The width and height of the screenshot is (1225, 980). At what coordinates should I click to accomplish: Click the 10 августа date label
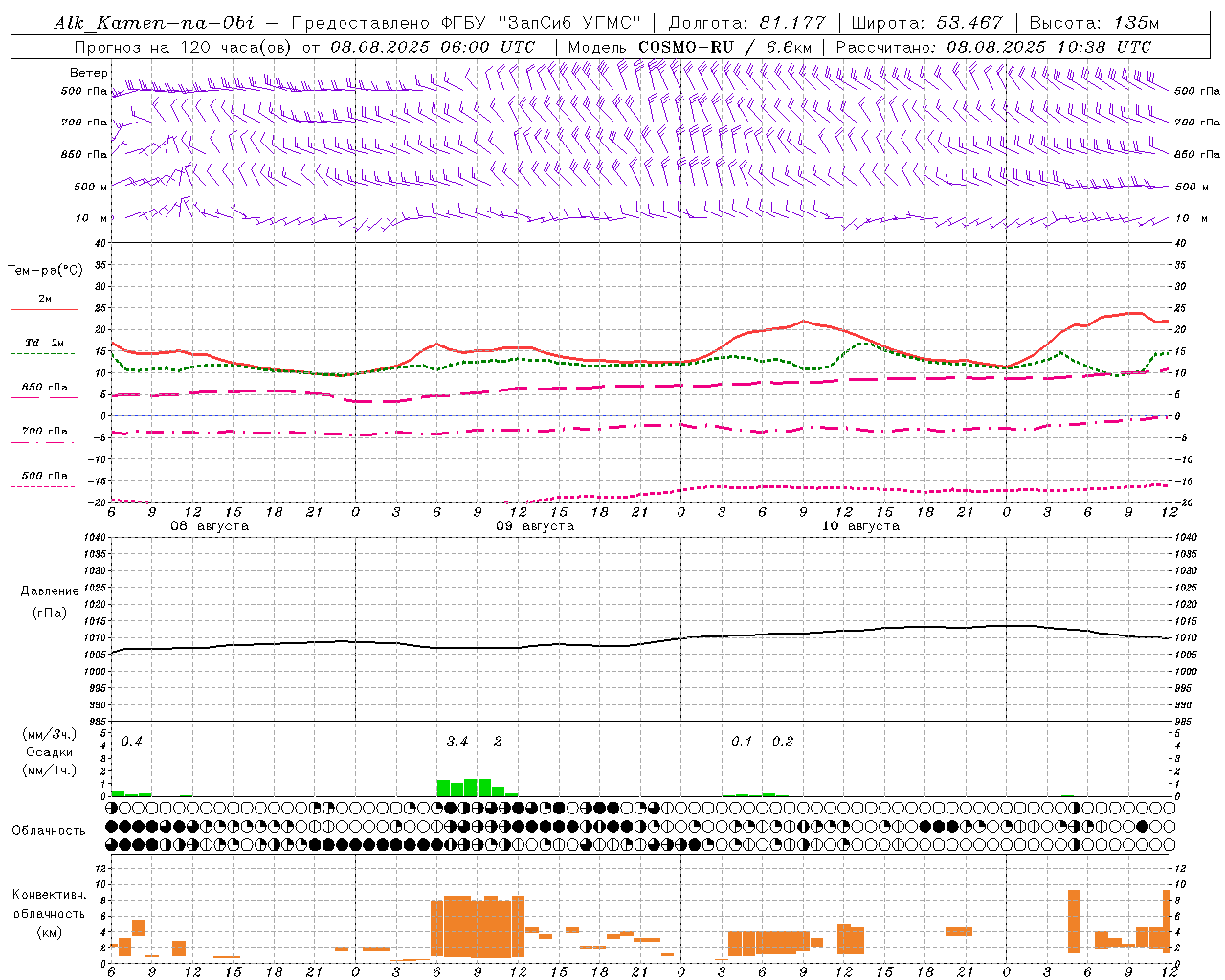point(860,526)
